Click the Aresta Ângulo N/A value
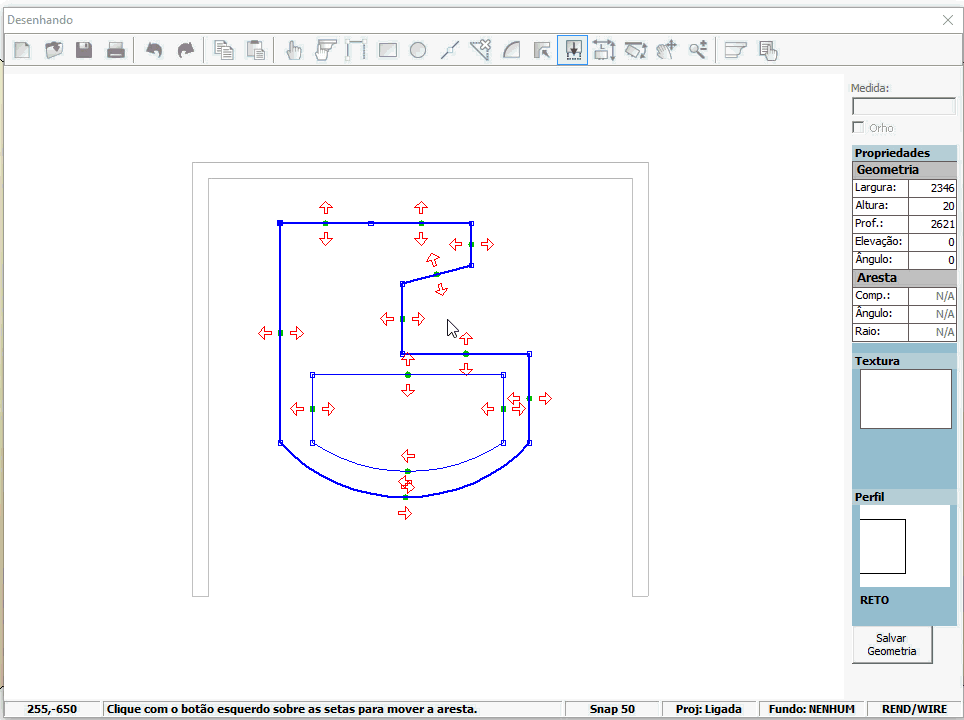 [932, 314]
